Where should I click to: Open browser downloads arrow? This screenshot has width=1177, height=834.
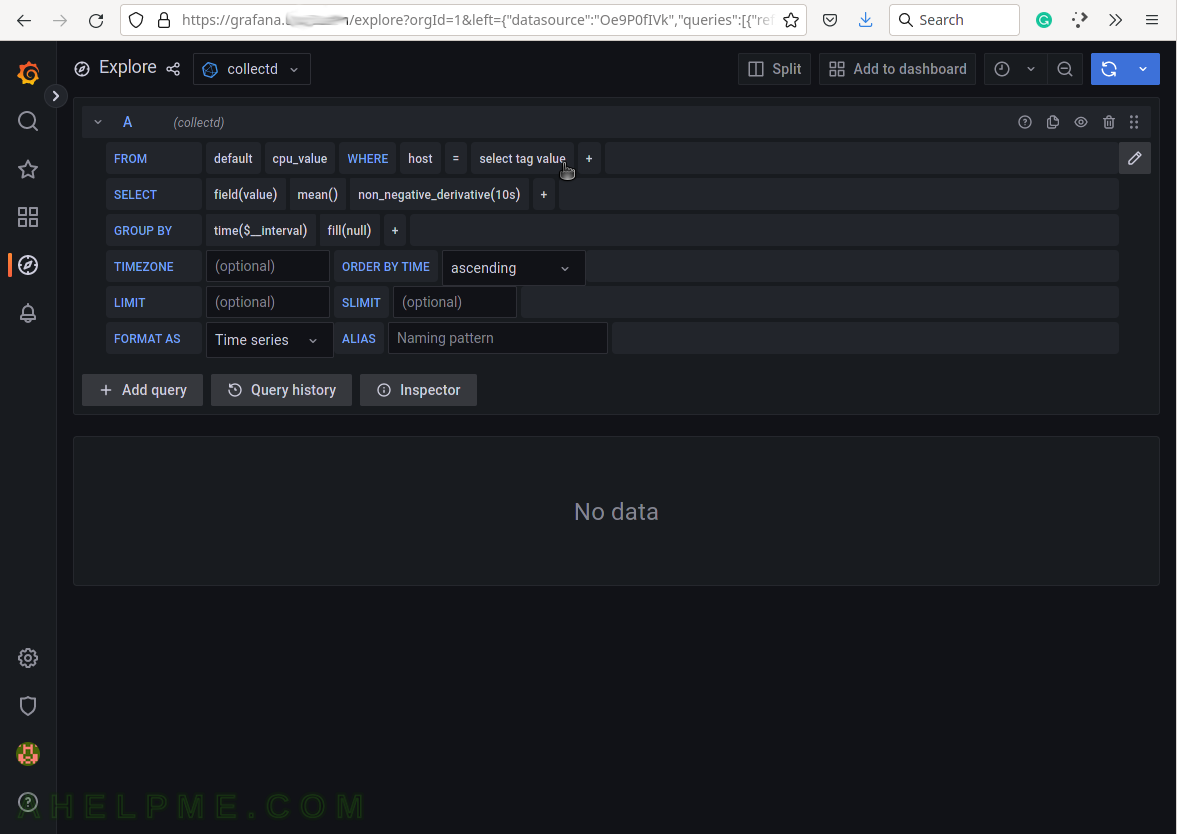click(x=865, y=20)
